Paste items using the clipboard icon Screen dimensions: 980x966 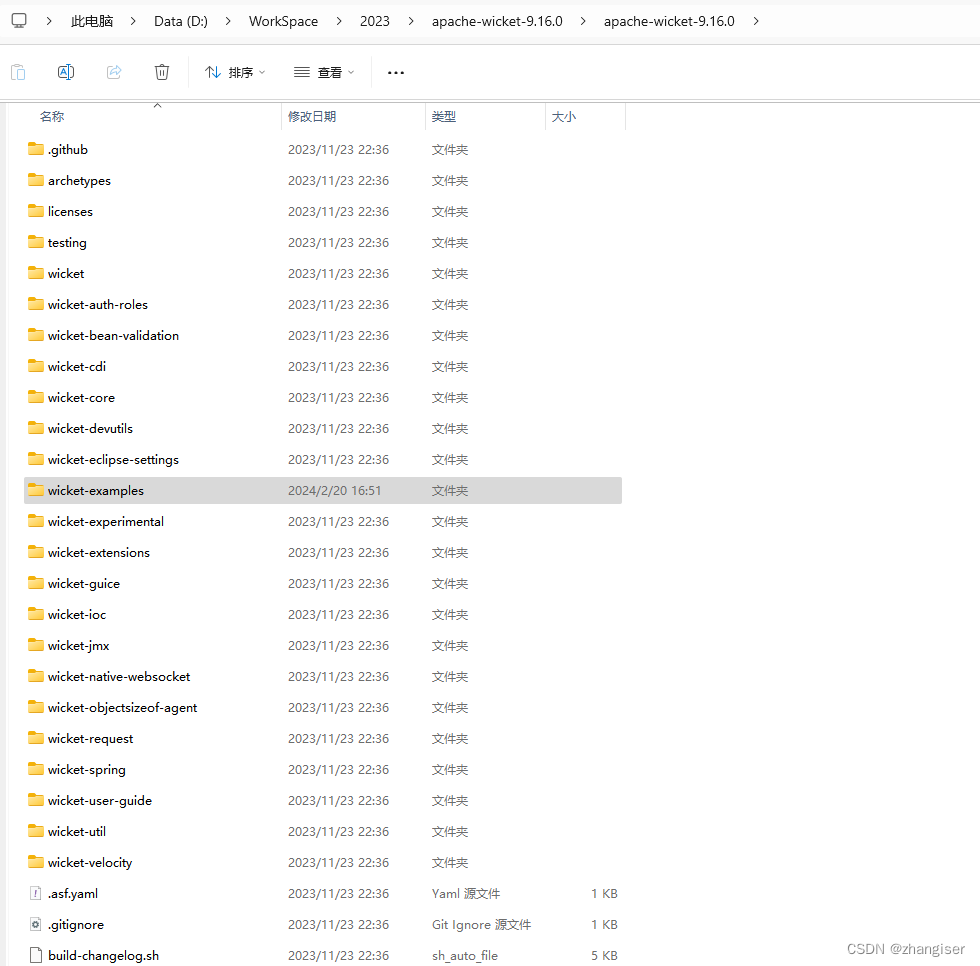click(18, 71)
